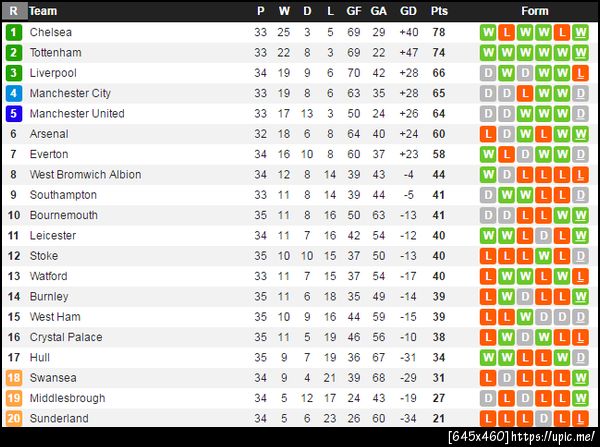Image resolution: width=600 pixels, height=447 pixels.
Task: Click the Form column header
Action: 535,11
